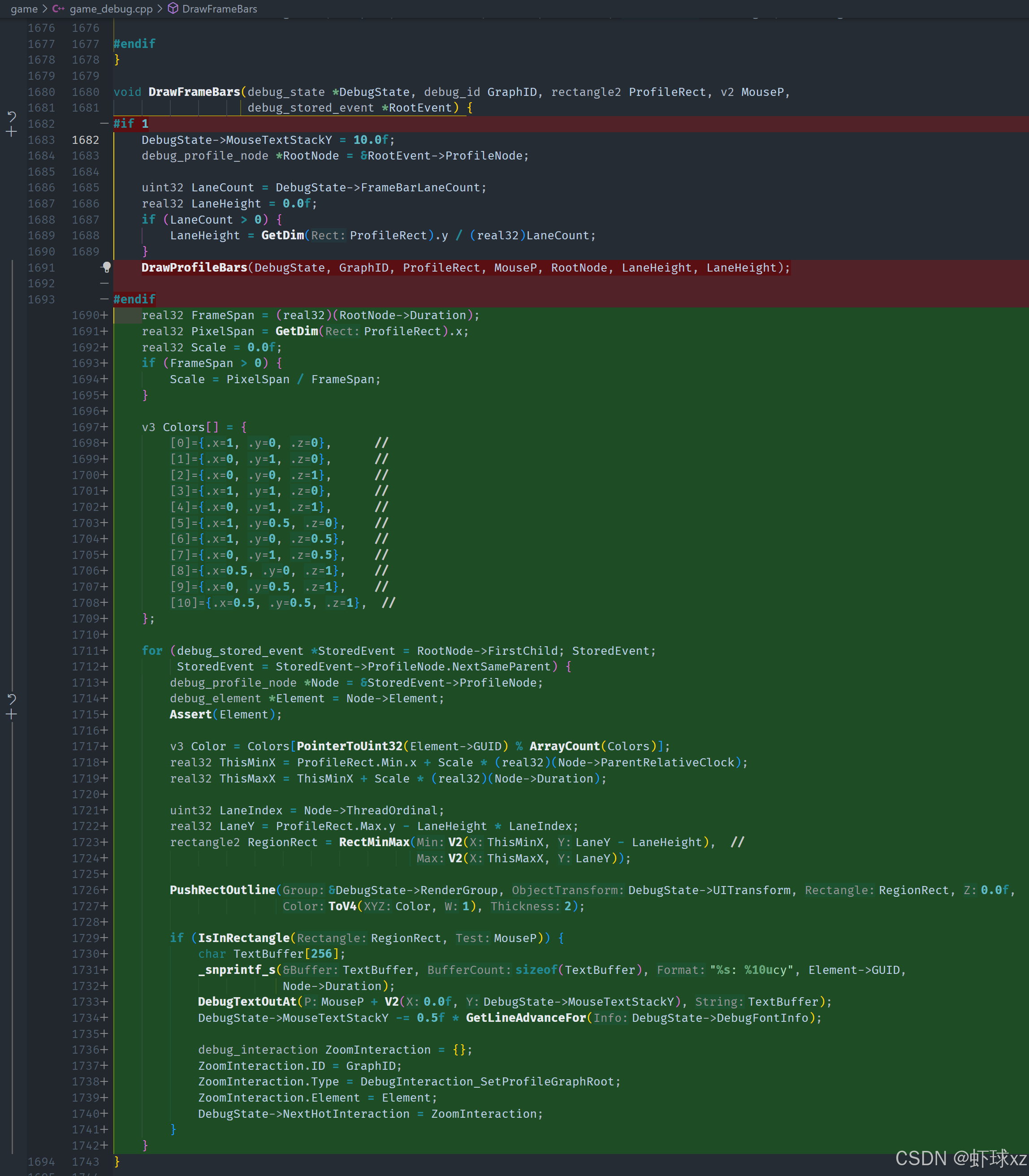Click the GetLineAdvanceFor function name
This screenshot has width=1029, height=1176.
(525, 1017)
